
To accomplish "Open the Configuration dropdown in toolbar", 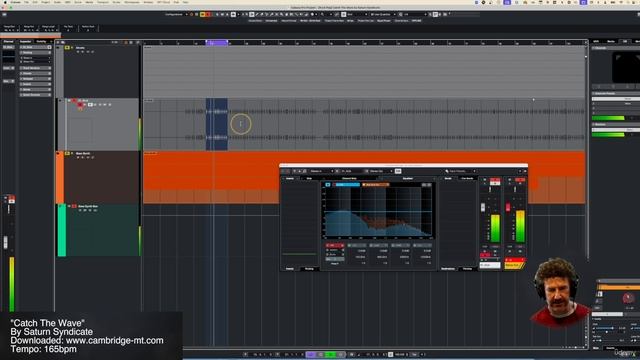I will point(176,14).
